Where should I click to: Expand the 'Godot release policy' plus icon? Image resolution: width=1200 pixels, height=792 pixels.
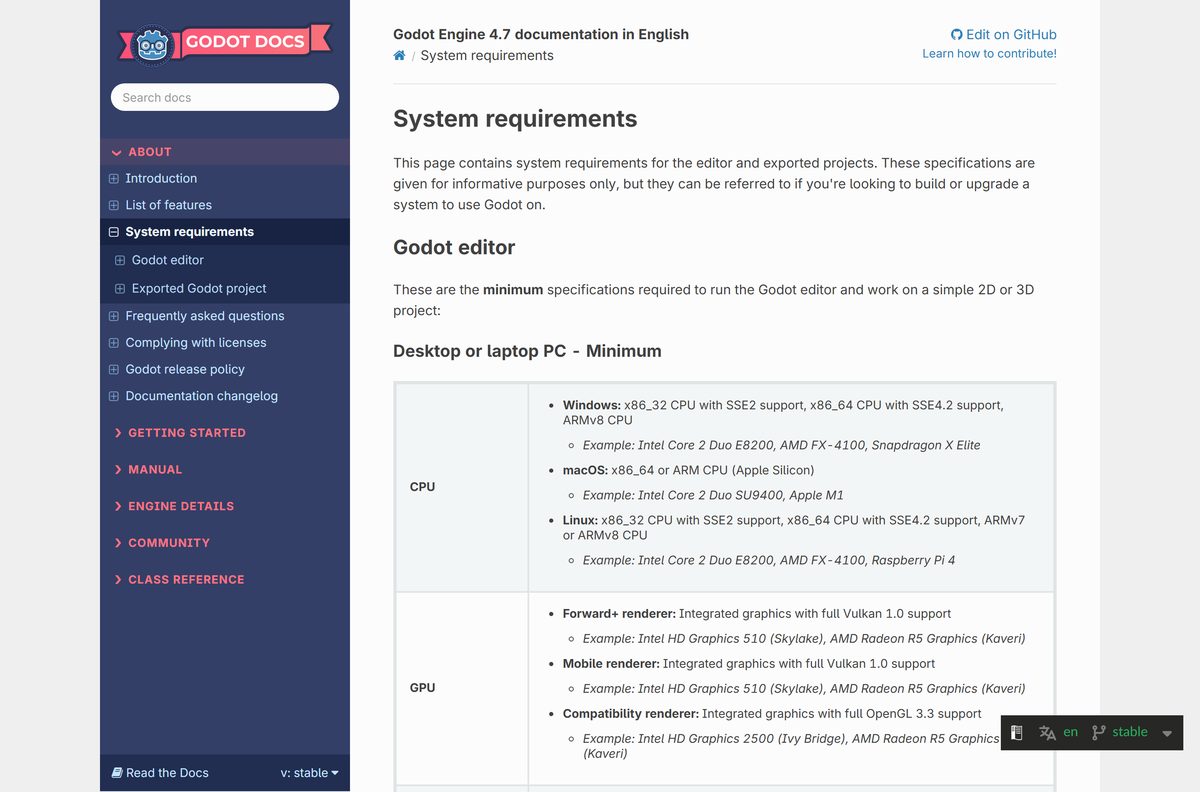point(114,370)
